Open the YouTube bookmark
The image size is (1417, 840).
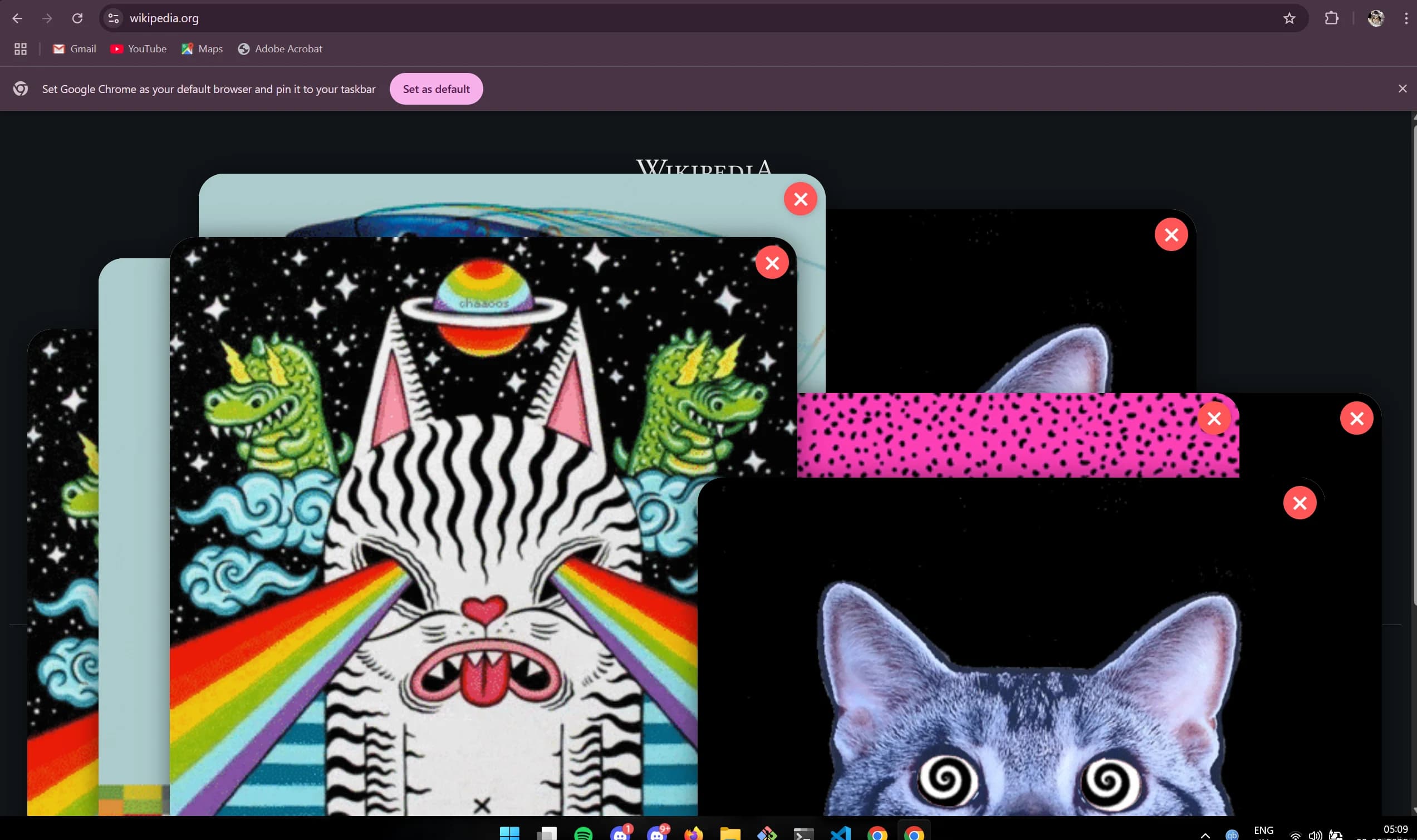(x=138, y=49)
